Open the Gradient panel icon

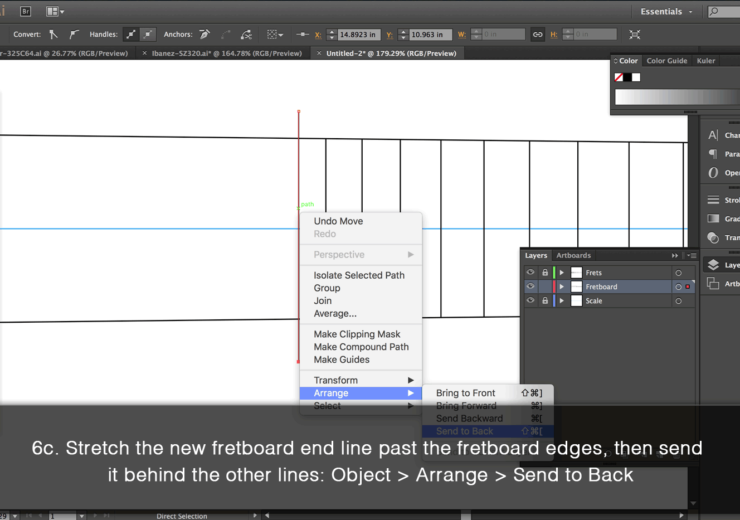(713, 218)
